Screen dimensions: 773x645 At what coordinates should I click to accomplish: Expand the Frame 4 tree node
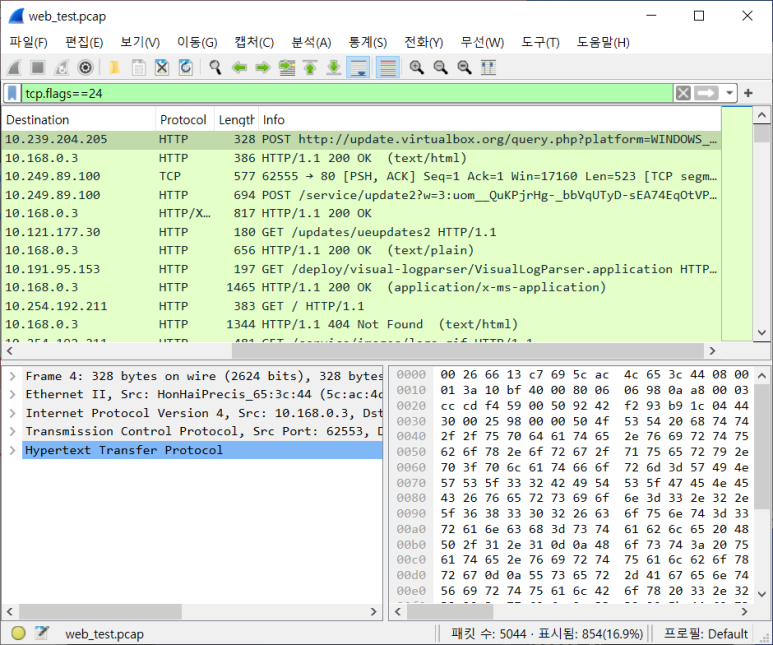pos(13,376)
